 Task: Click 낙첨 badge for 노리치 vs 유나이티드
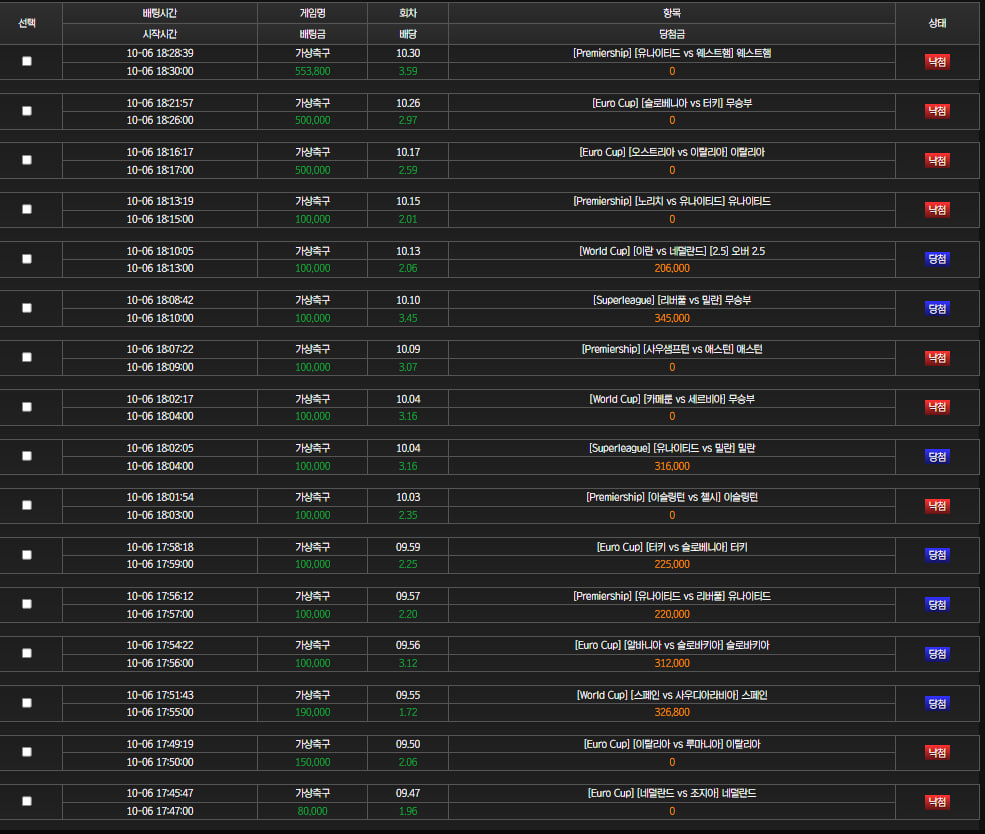[937, 210]
